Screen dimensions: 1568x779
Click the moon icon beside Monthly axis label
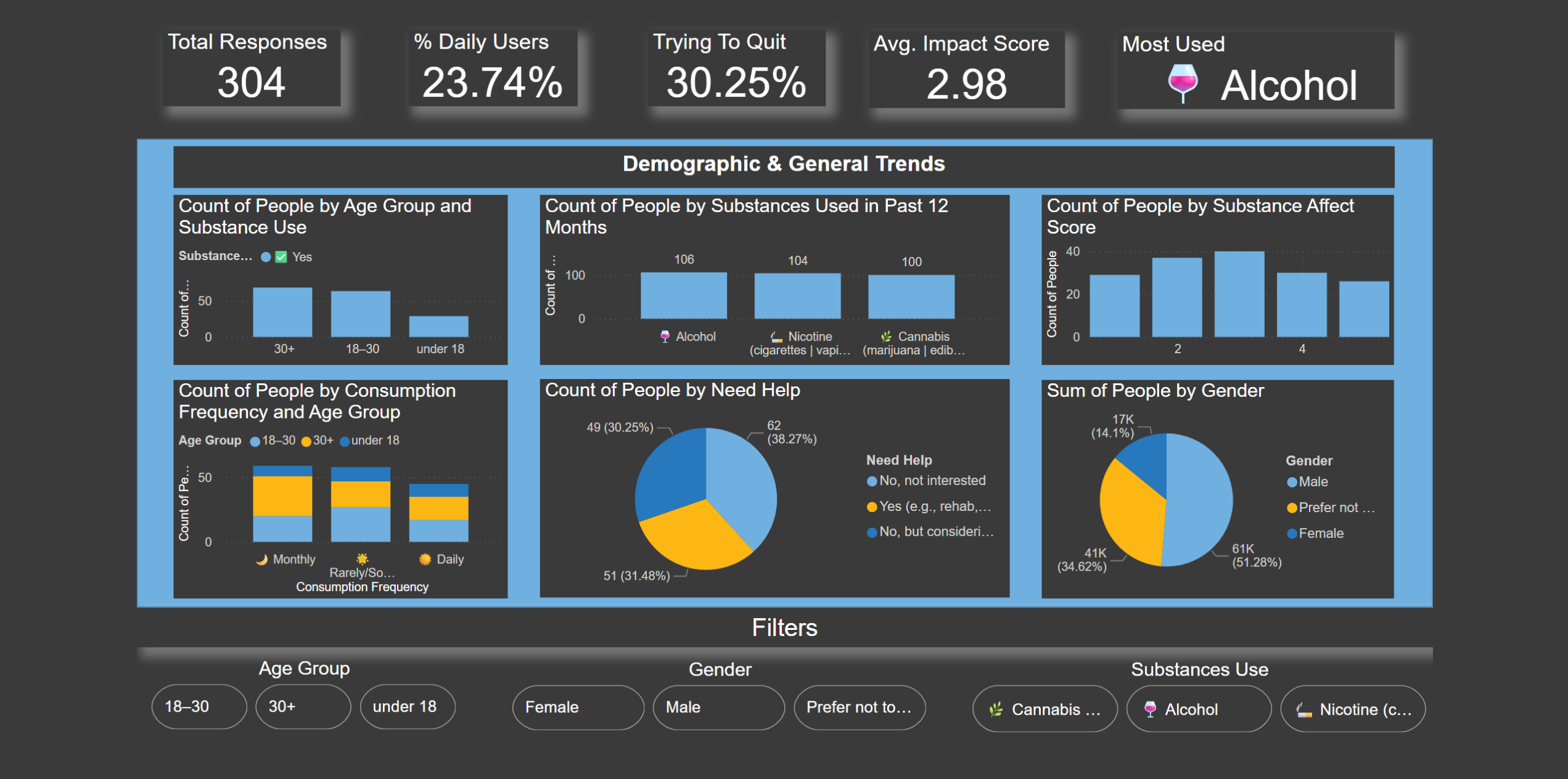(x=262, y=559)
